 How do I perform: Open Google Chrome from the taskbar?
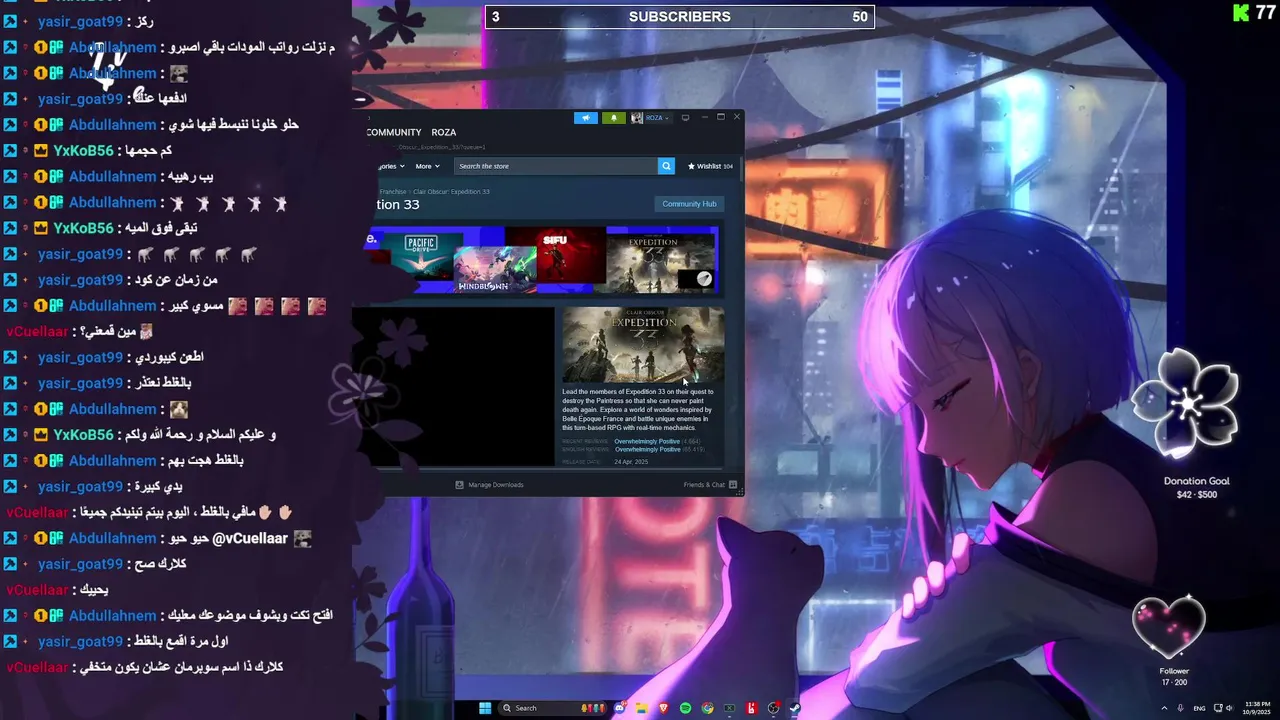(x=707, y=708)
